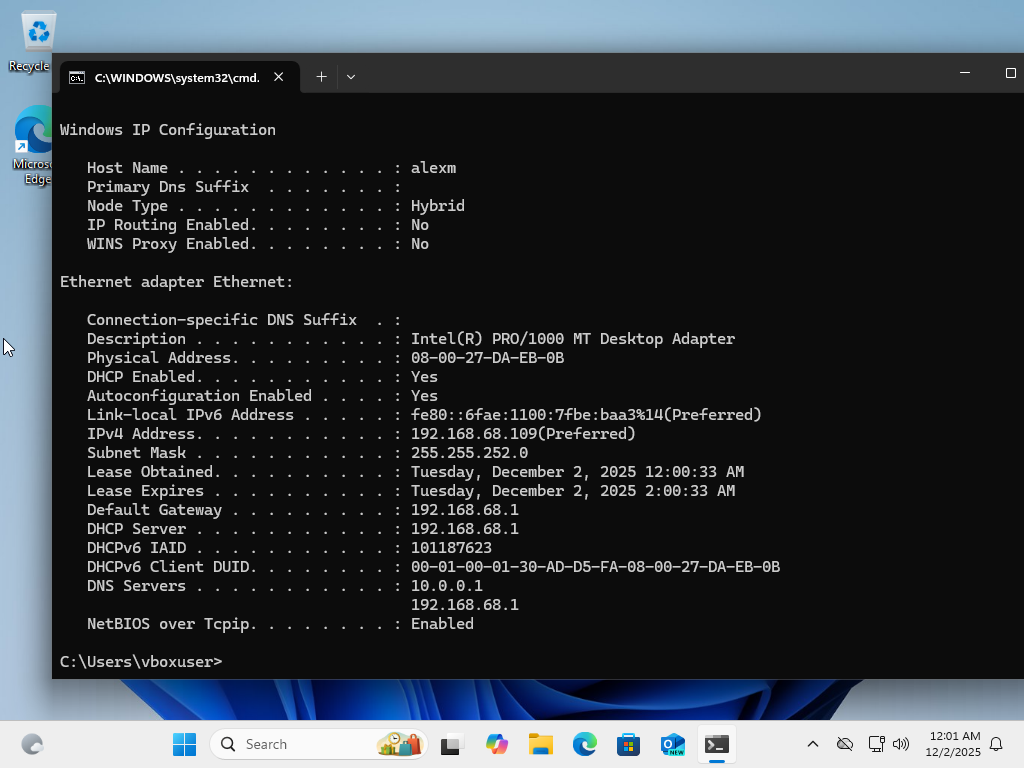Open the Start menu

(184, 744)
